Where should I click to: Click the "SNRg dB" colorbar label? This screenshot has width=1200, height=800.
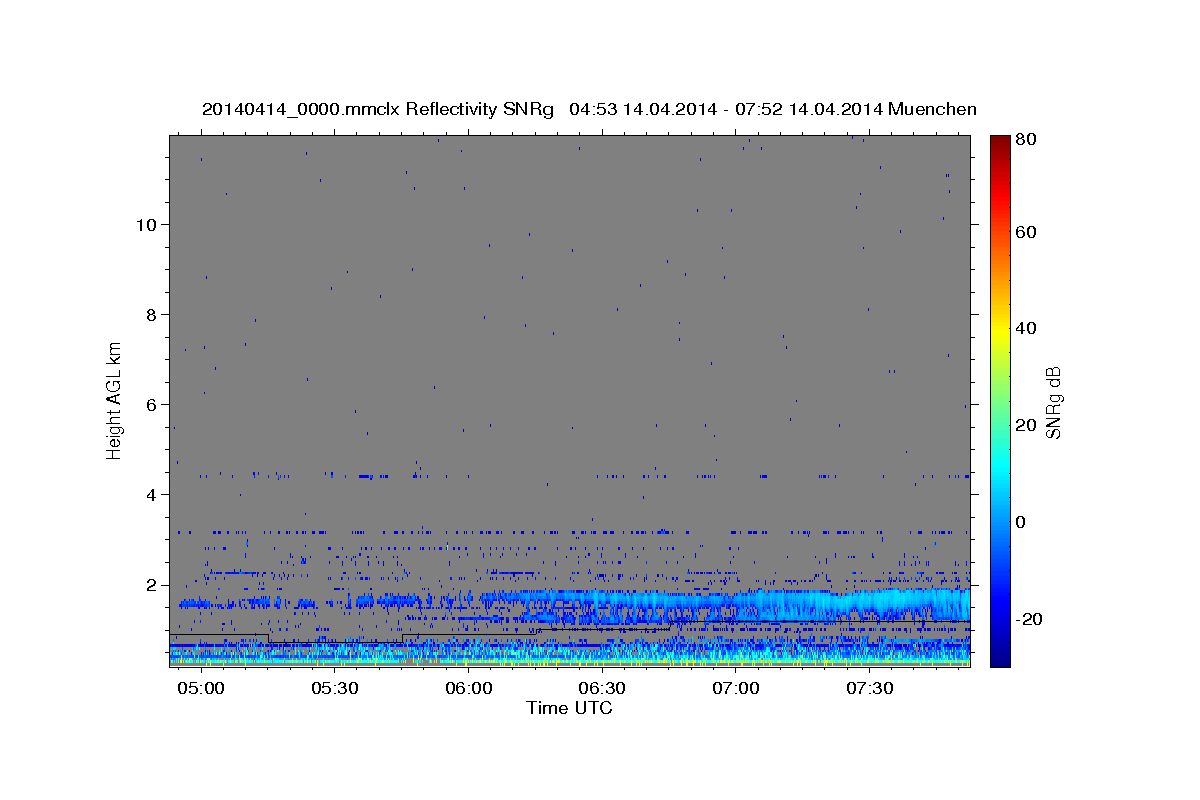coord(1053,402)
